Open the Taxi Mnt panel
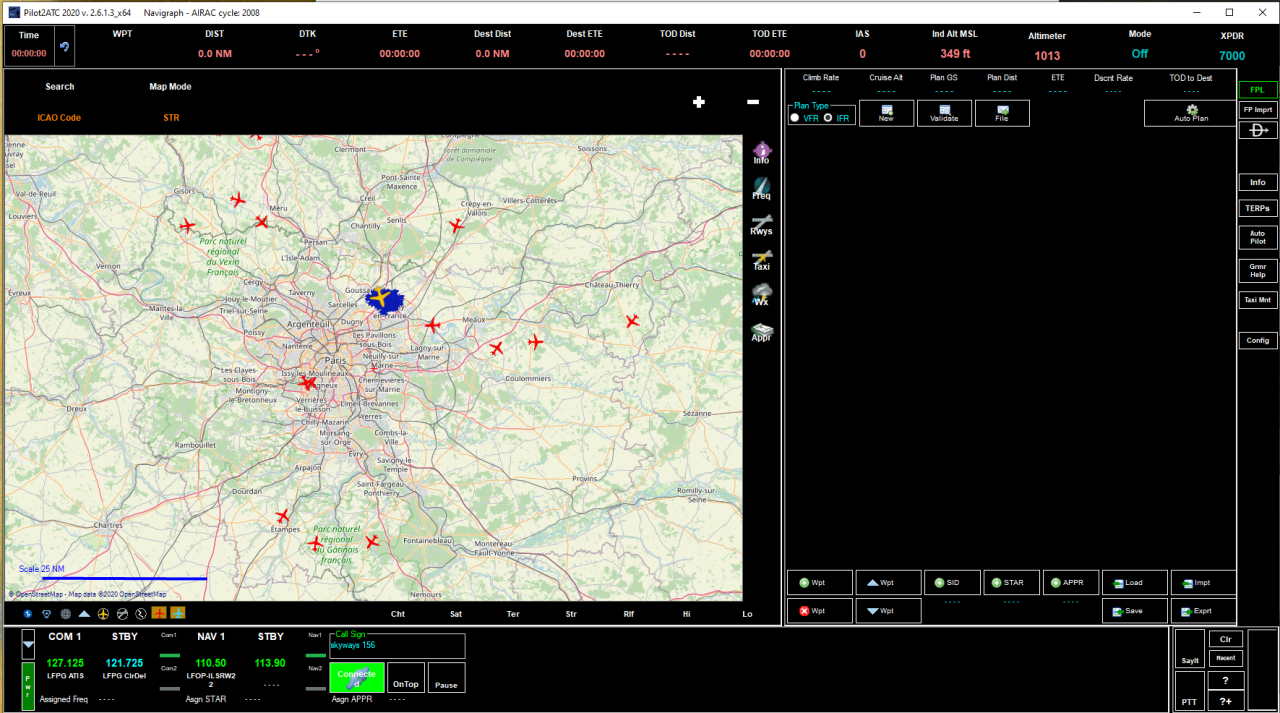This screenshot has height=713, width=1280. point(1258,300)
